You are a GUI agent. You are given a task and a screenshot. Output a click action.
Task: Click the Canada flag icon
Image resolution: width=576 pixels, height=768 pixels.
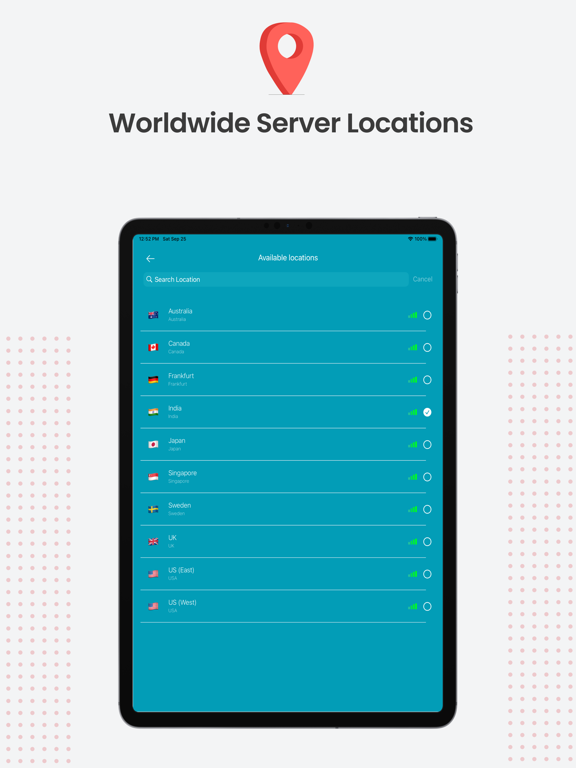153,347
